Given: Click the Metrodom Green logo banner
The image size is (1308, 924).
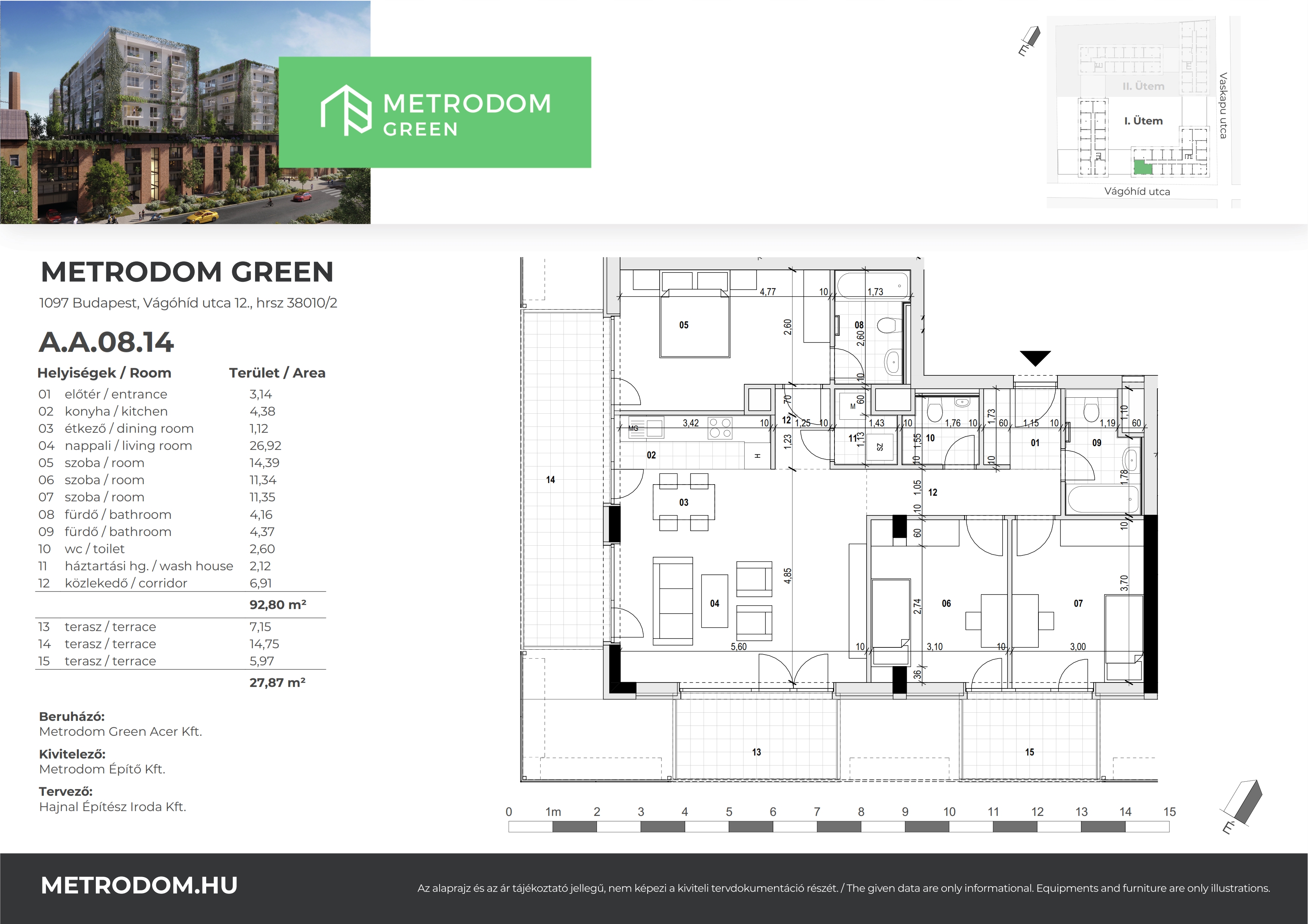Looking at the screenshot, I should 435,112.
